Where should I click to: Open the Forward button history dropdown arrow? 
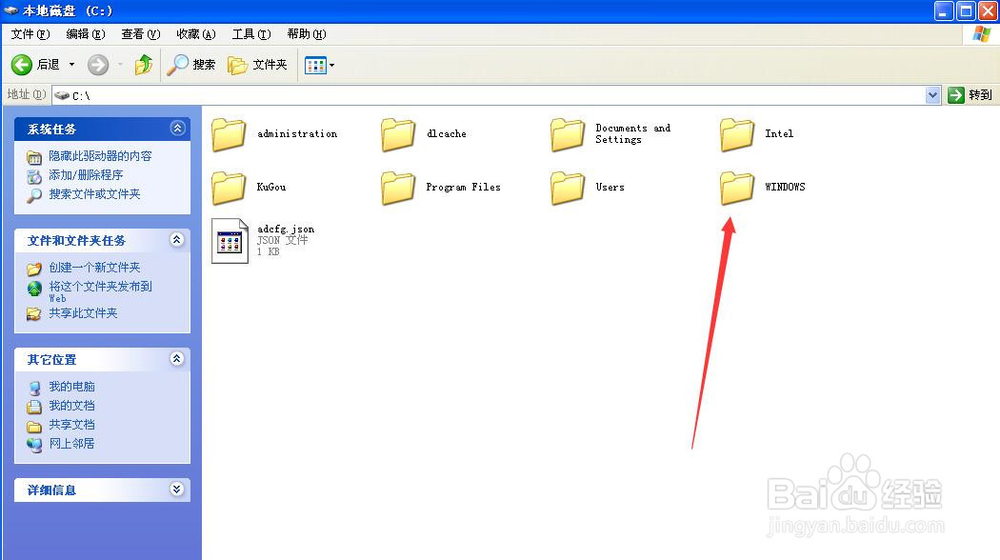pos(120,64)
